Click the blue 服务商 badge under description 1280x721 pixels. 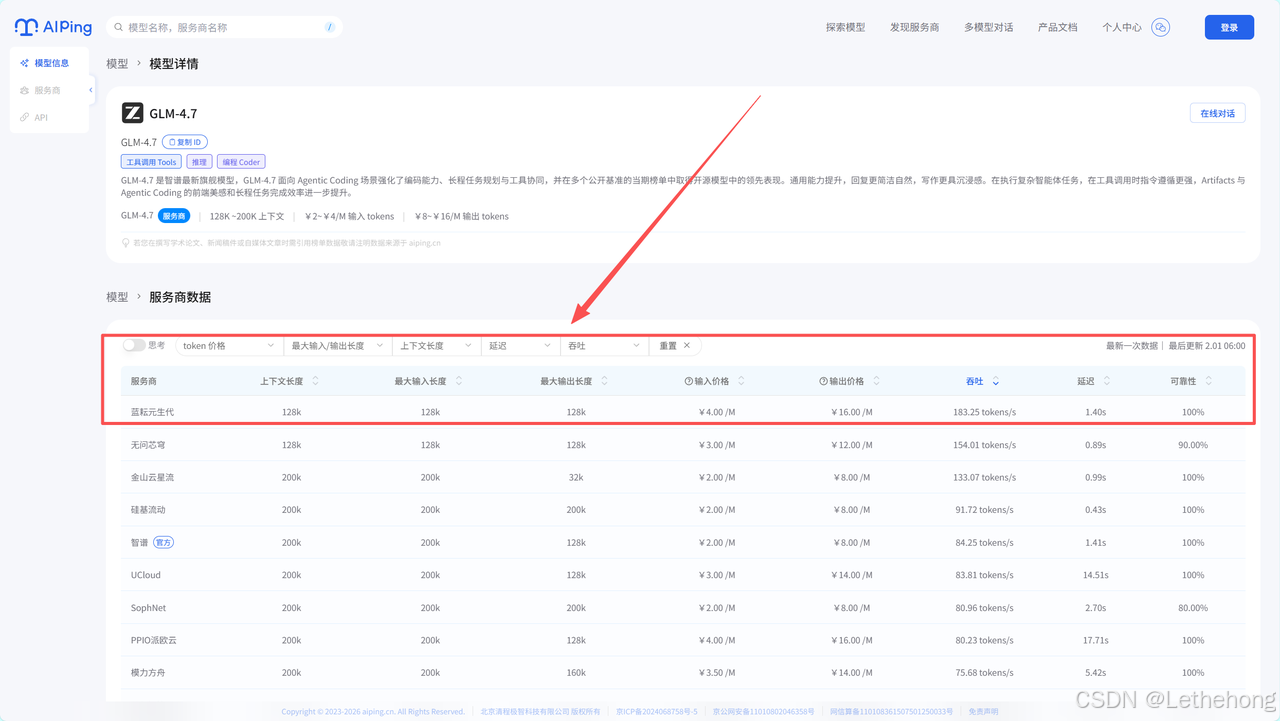[x=174, y=216]
